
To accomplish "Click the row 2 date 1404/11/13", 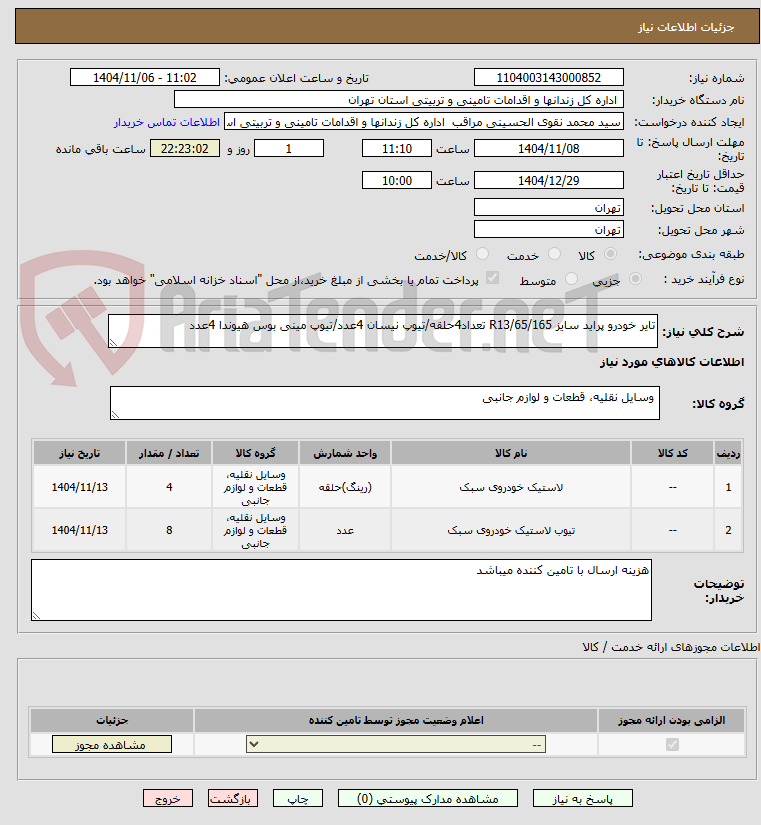I will coord(79,530).
